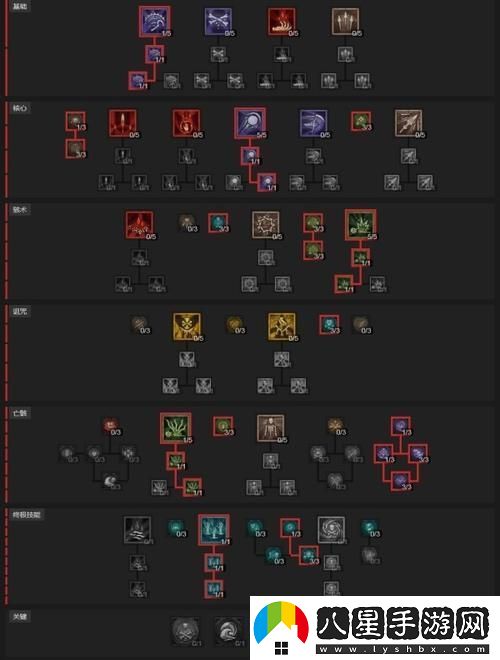Select the purple scythe skill showing 1/5
The width and height of the screenshot is (500, 660).
[x=154, y=21]
